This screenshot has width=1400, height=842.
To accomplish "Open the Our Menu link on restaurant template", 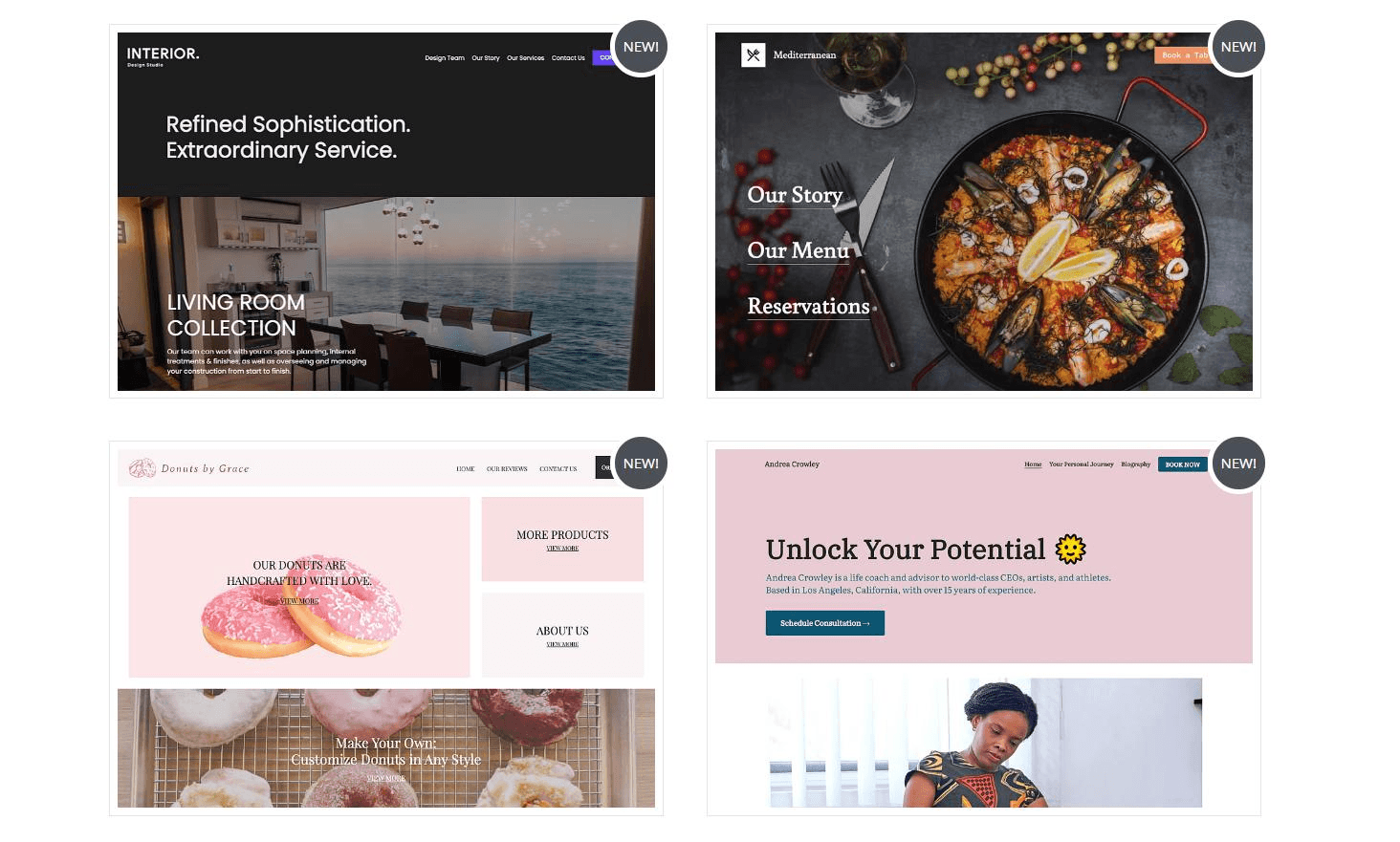I will [x=798, y=250].
